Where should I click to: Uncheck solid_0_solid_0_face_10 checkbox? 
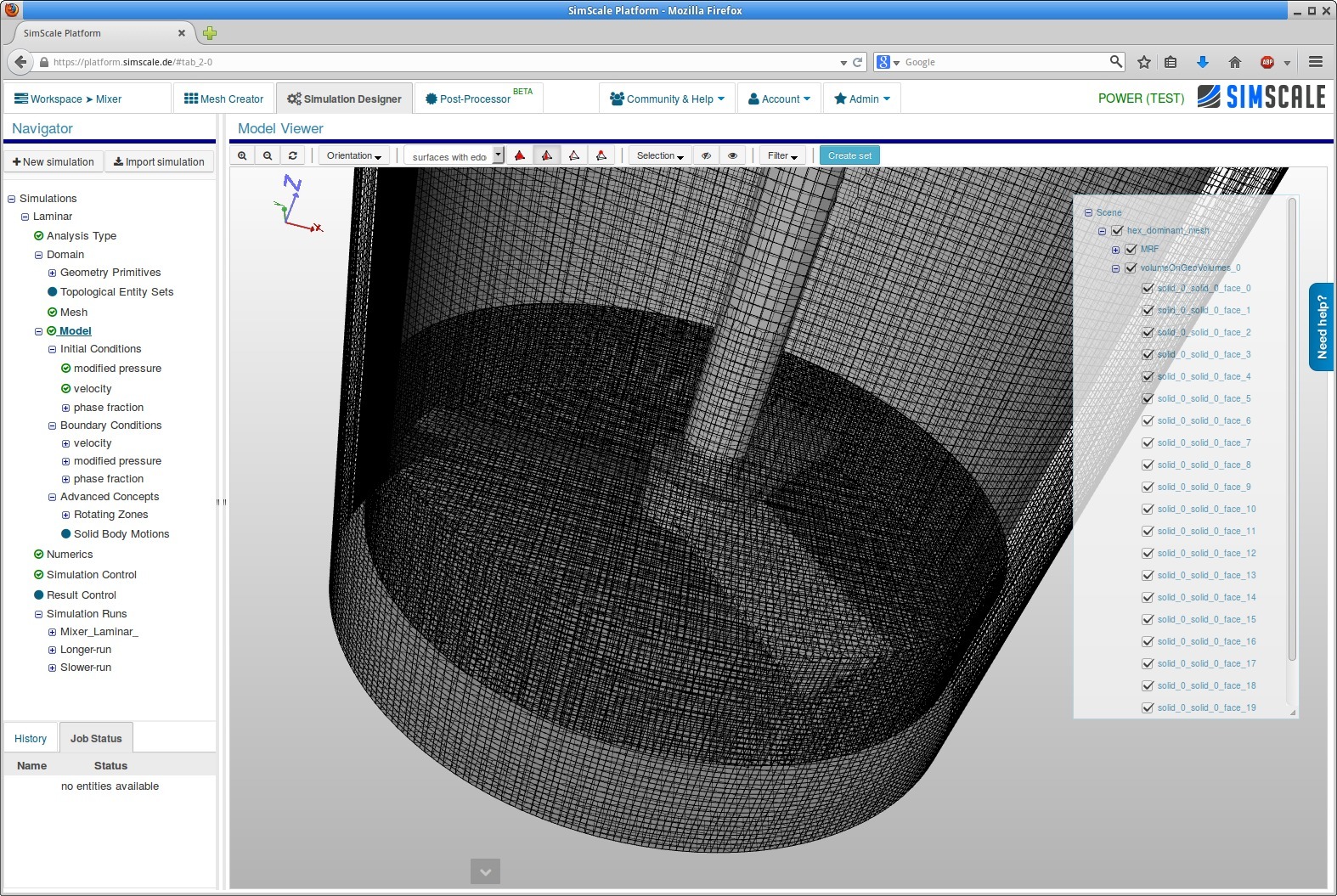pyautogui.click(x=1148, y=510)
